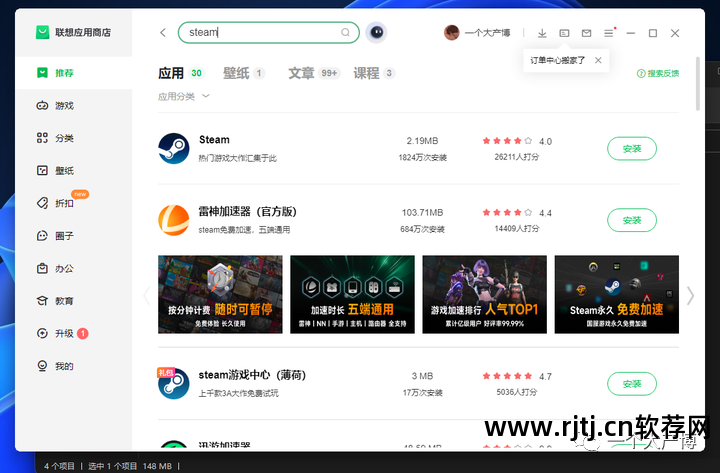Open 教育 in the sidebar

tap(73, 301)
